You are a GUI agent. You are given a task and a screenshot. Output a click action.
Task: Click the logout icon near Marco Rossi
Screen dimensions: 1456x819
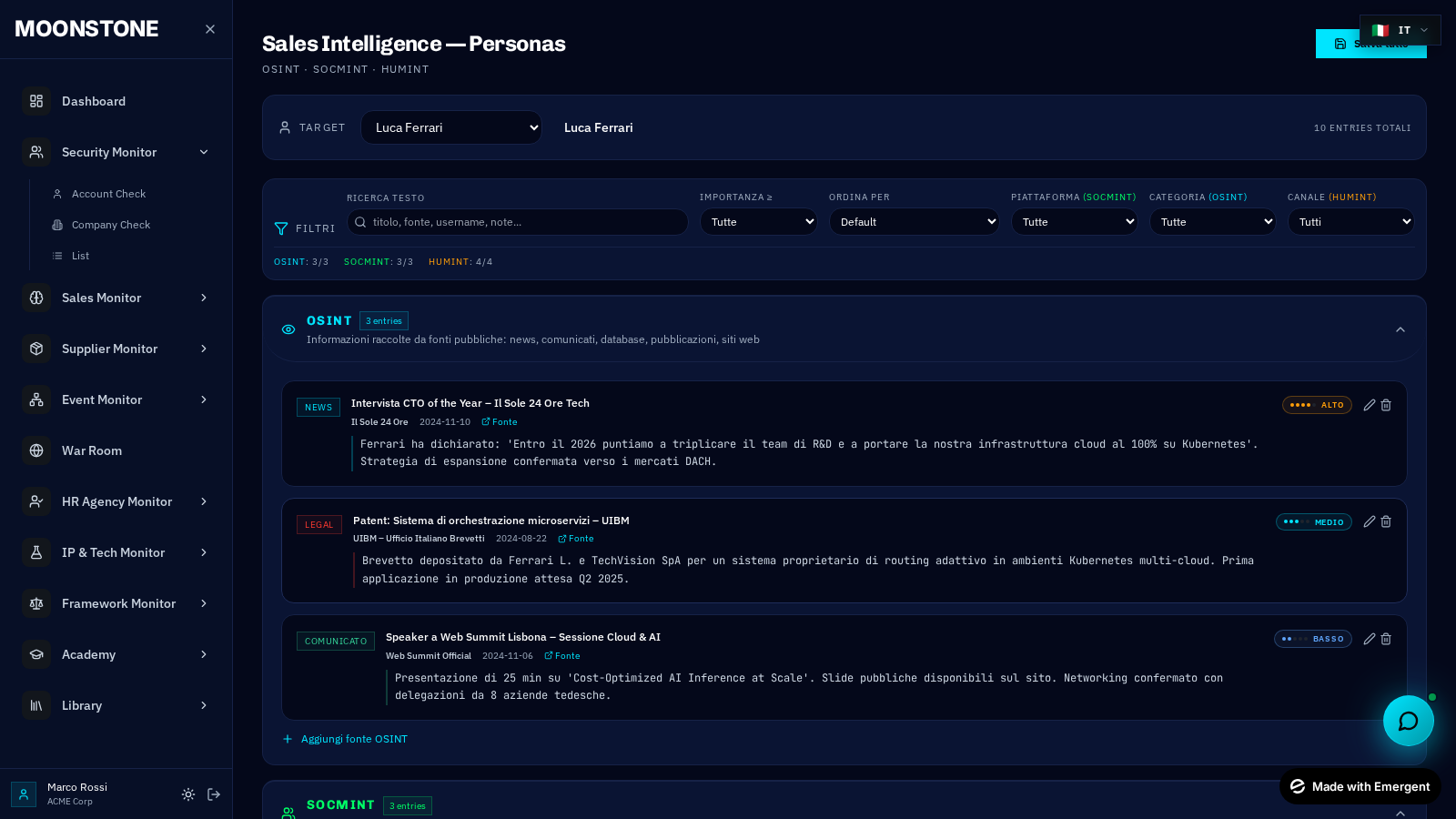[x=214, y=794]
